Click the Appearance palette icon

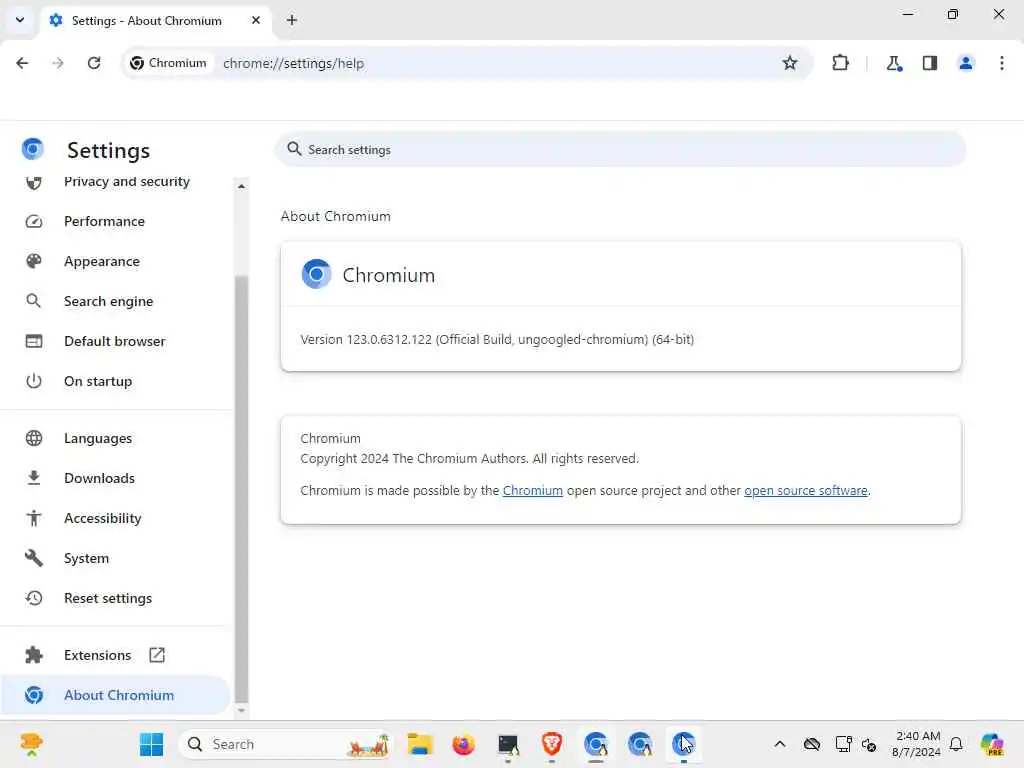click(x=34, y=261)
